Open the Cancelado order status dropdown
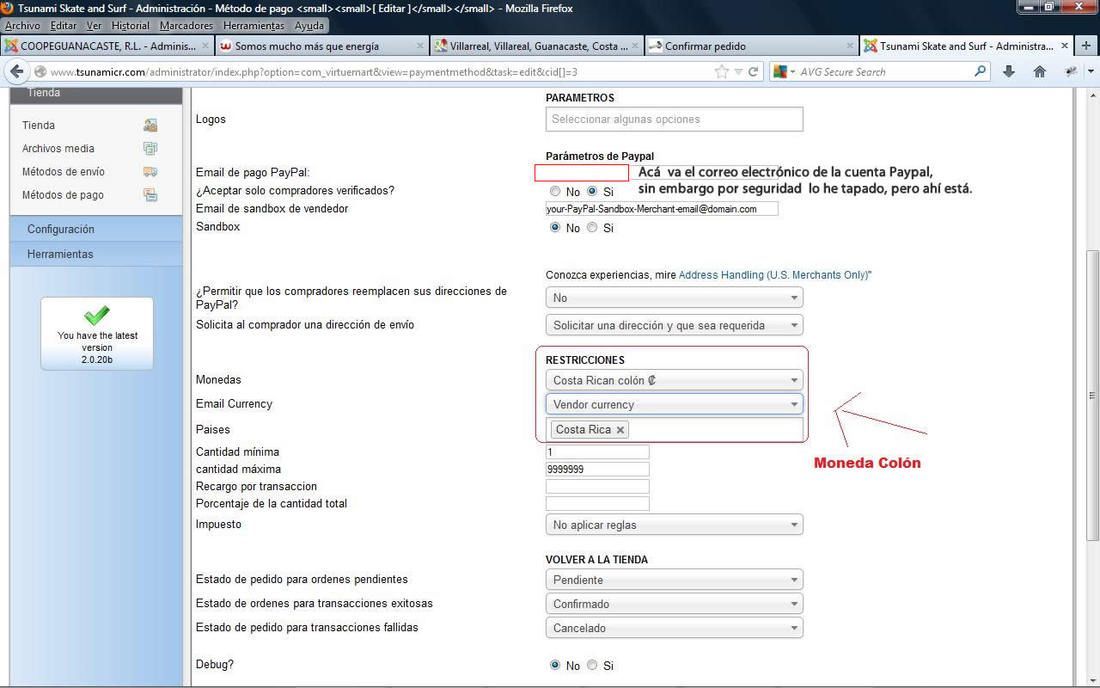 tap(674, 628)
